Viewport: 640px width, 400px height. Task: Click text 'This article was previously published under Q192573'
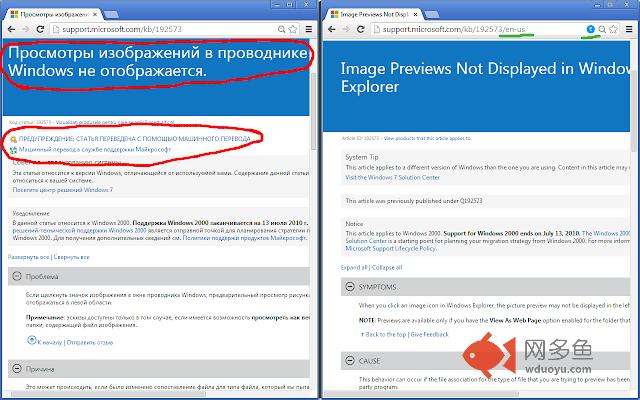click(x=413, y=201)
